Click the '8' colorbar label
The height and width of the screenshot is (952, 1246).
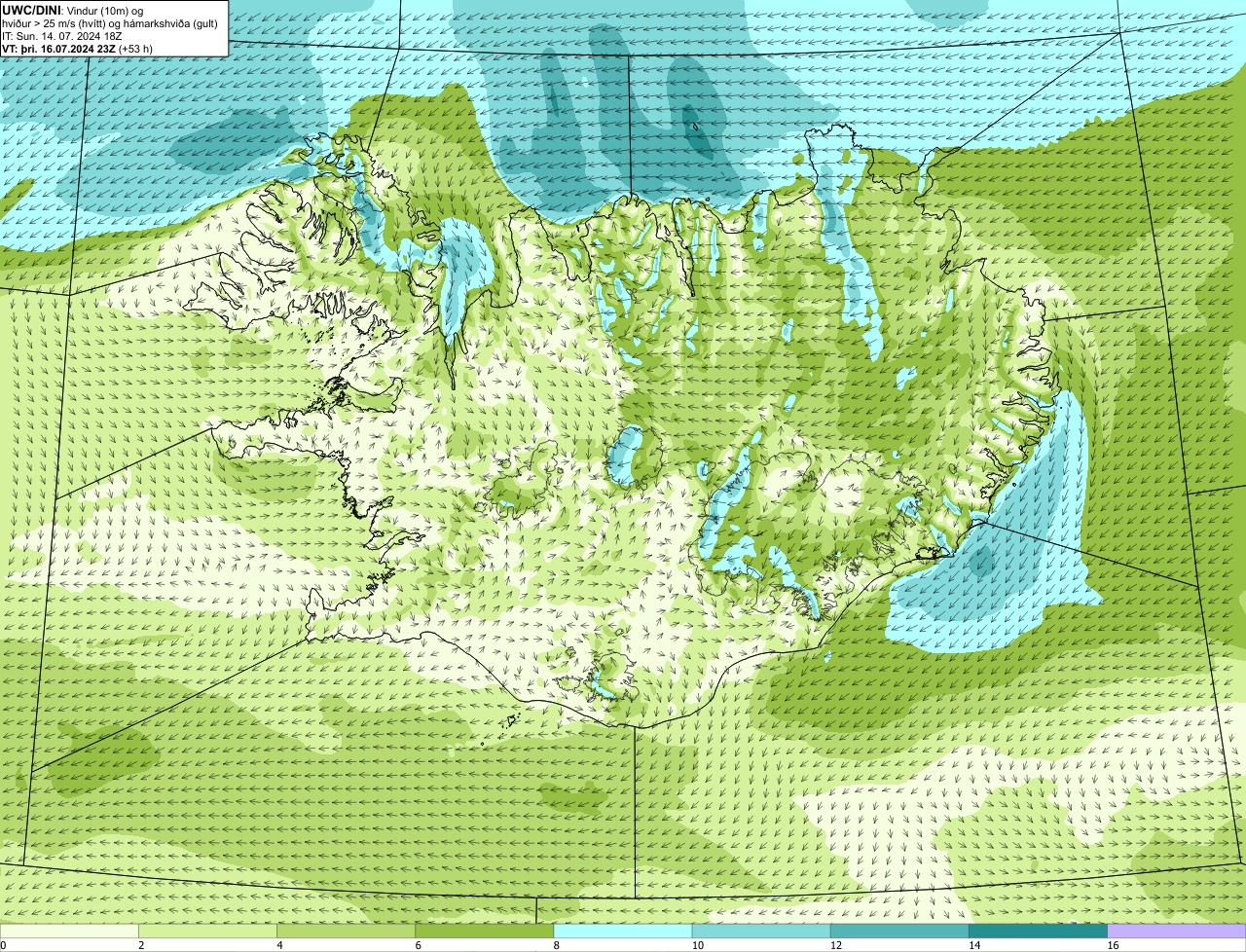(557, 945)
